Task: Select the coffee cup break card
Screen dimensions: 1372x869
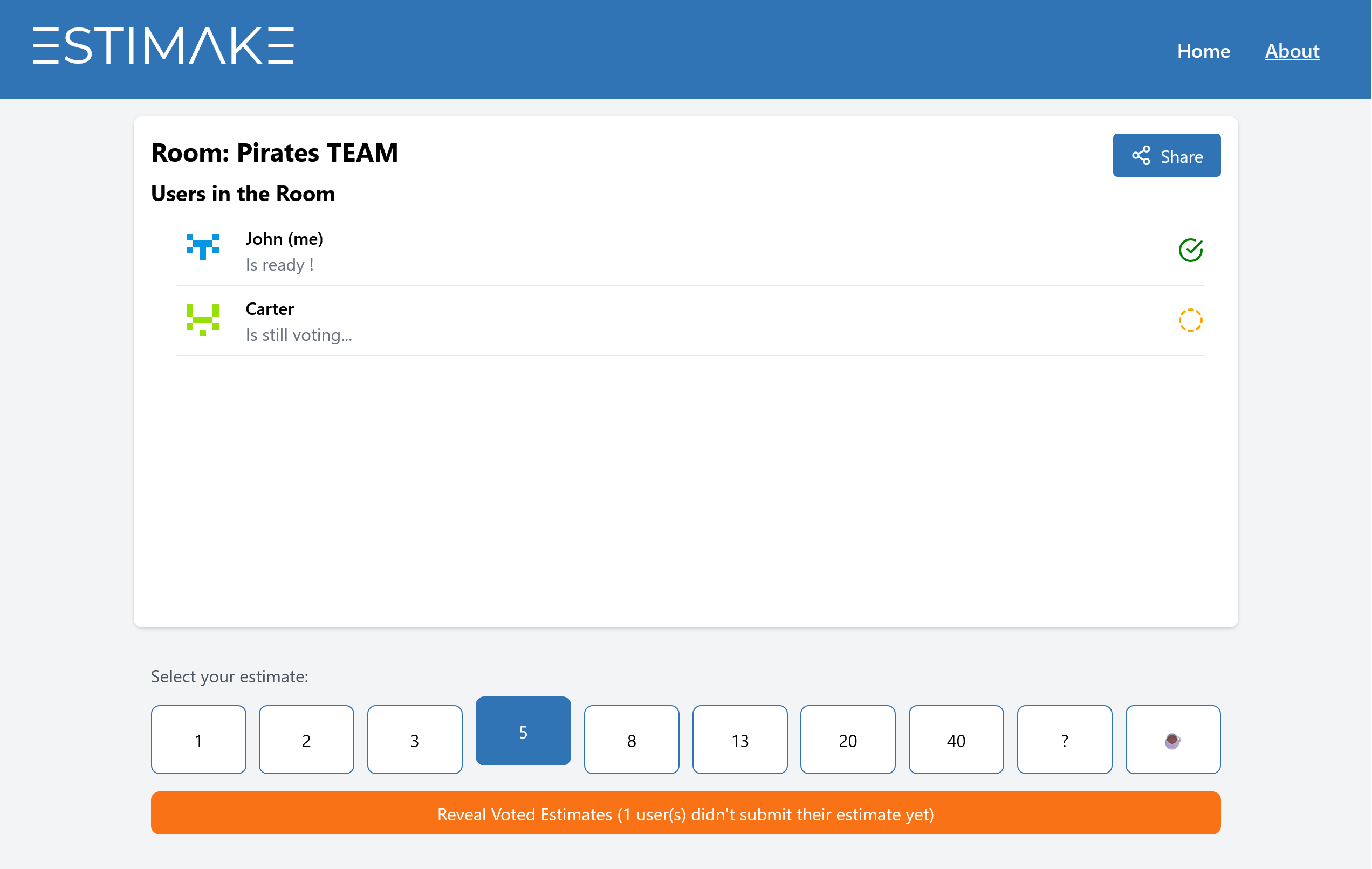Action: point(1172,740)
